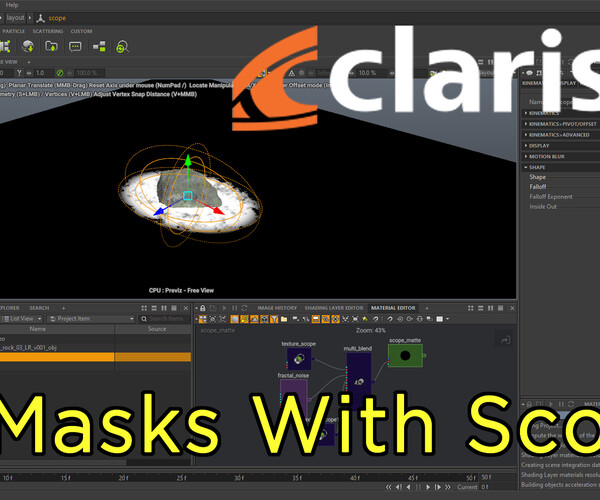Click the green Y-axis arrow of the manipulator
The width and height of the screenshot is (600, 500).
point(188,160)
